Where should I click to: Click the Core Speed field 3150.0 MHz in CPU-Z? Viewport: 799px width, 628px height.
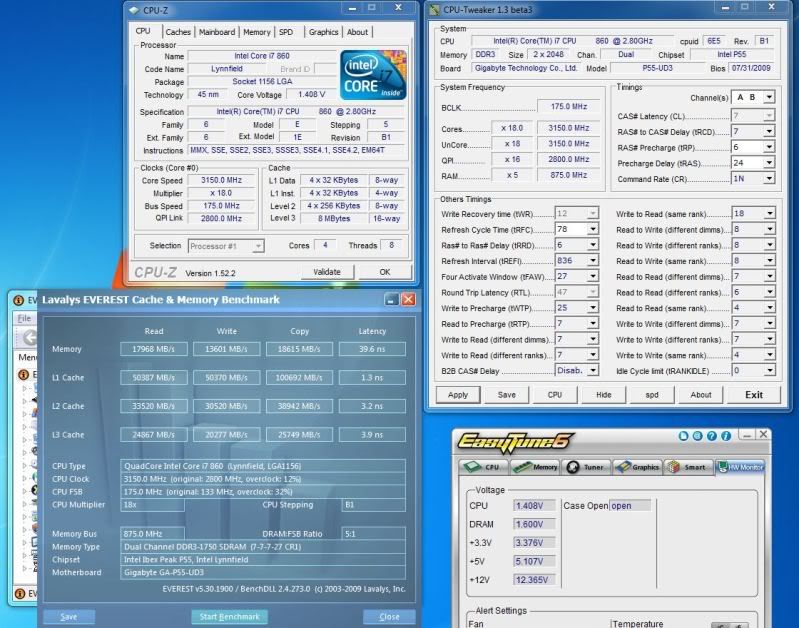221,180
